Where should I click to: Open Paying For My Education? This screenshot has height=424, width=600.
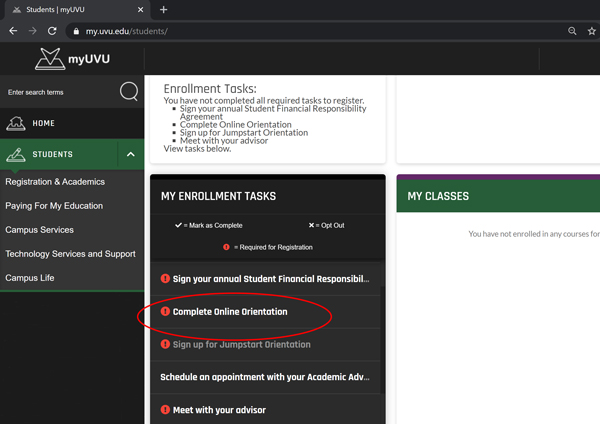tap(54, 206)
